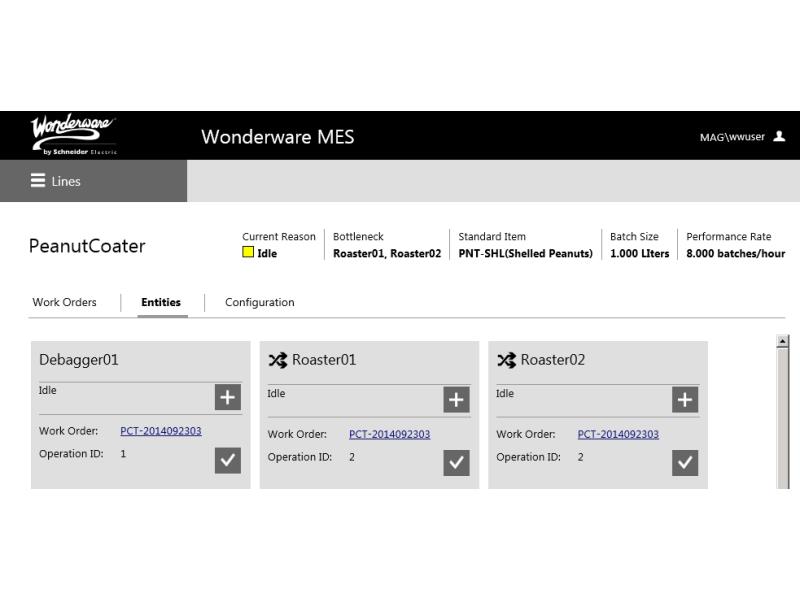Click the PeanutCoater line name

point(87,246)
